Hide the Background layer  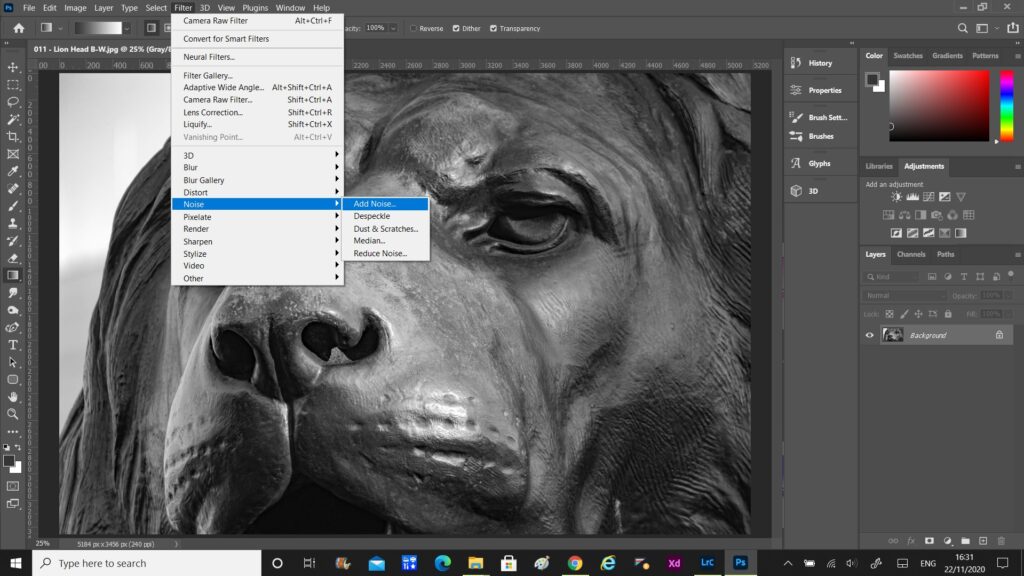(870, 335)
